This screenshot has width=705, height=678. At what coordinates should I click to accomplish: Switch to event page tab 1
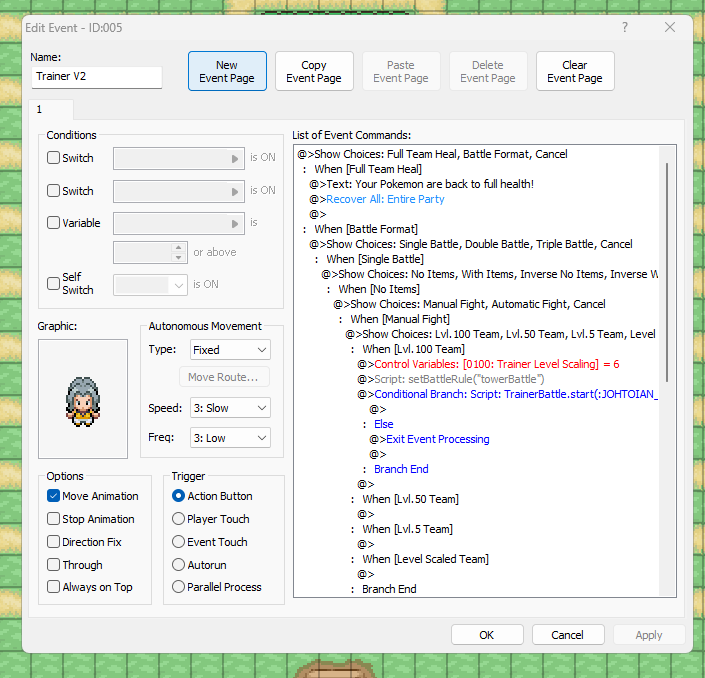39,109
